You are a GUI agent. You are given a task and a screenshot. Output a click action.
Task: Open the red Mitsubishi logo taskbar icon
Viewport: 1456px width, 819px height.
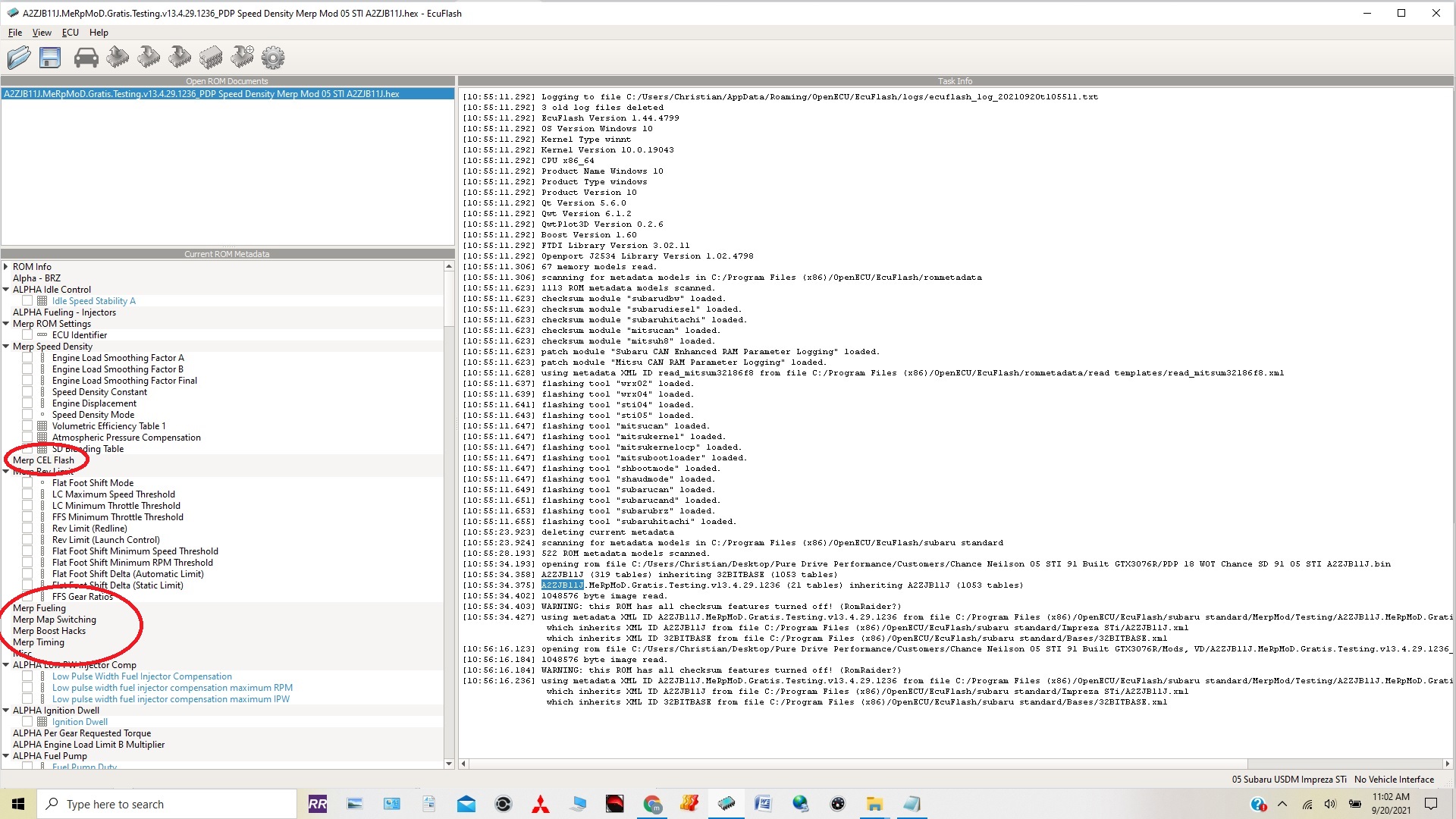tap(541, 805)
